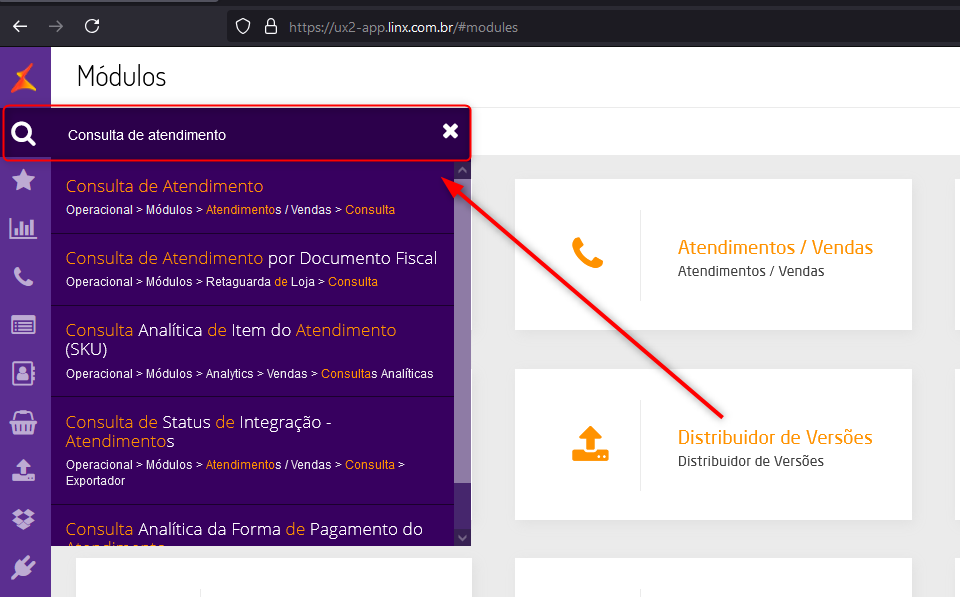Open the contacts address book sidebar icon
Image resolution: width=960 pixels, height=597 pixels.
click(x=24, y=373)
